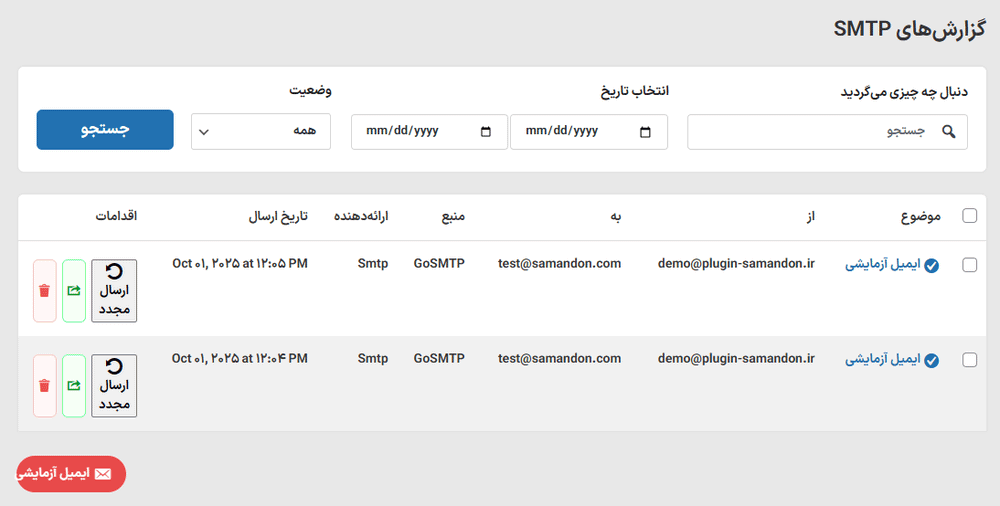
Task: Expand the وضعیت status dropdown
Action: click(260, 131)
